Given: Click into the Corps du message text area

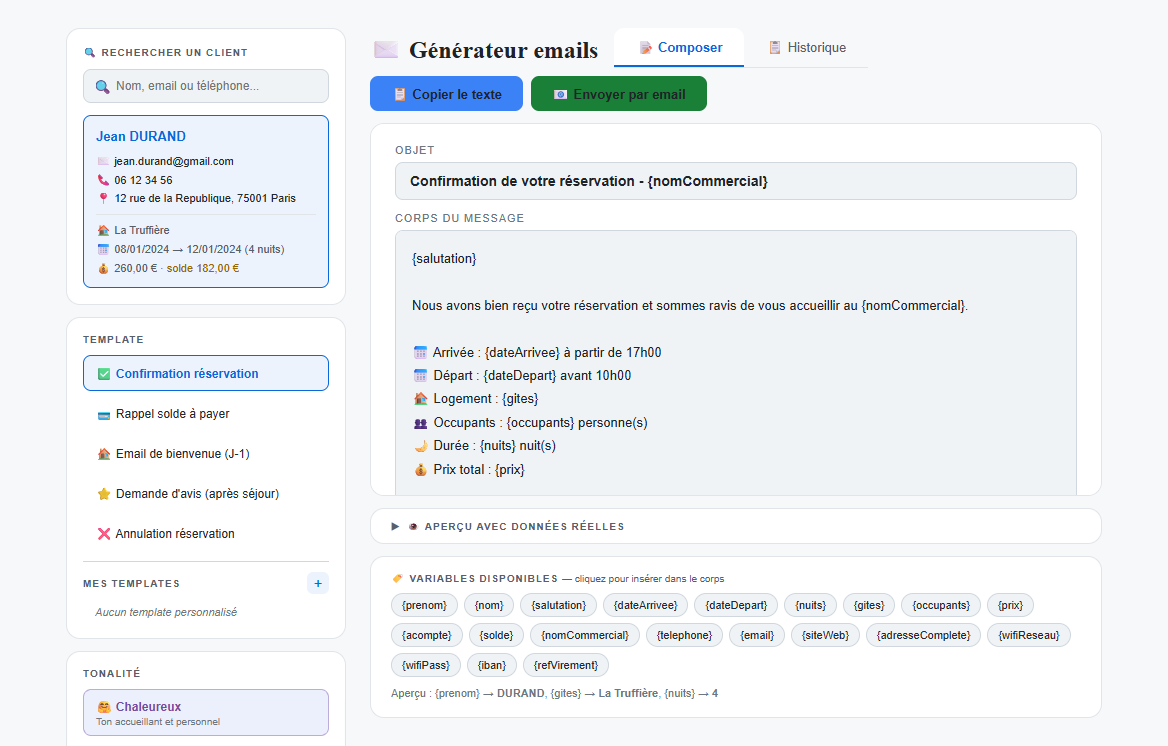Looking at the screenshot, I should (x=735, y=363).
